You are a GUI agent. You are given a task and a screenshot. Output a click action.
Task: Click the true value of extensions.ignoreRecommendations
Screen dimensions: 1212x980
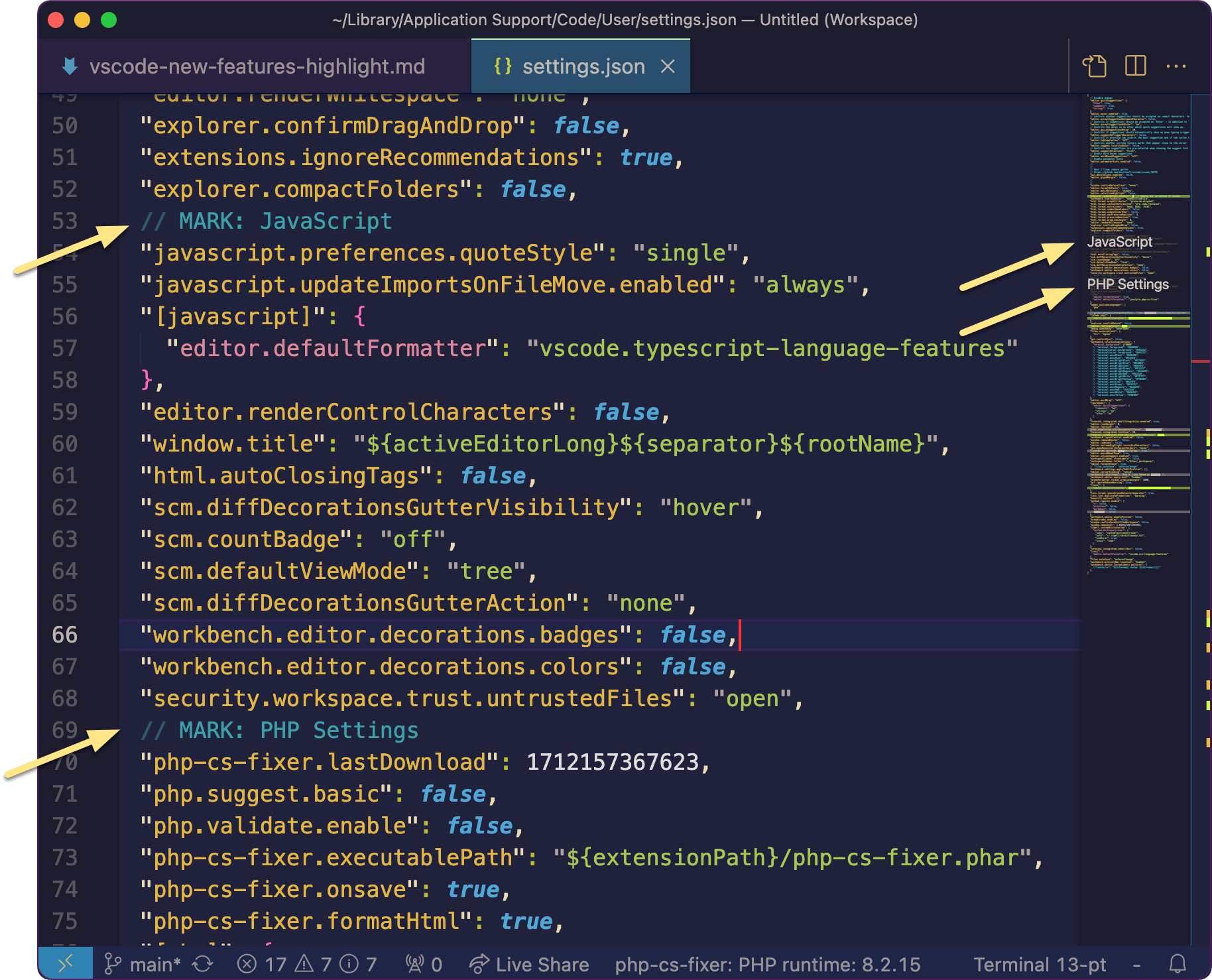646,158
